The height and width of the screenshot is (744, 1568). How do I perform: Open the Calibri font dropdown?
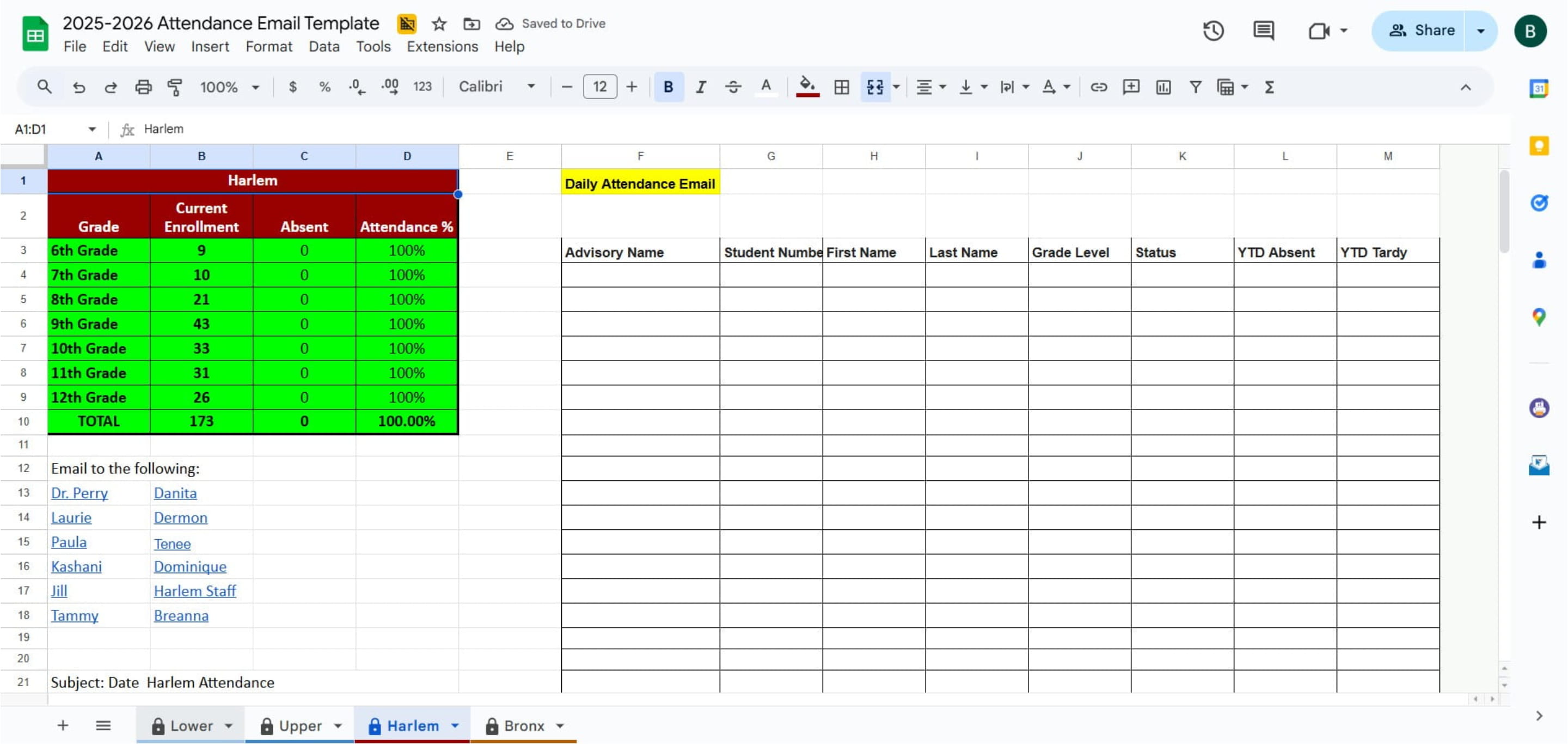pos(497,87)
